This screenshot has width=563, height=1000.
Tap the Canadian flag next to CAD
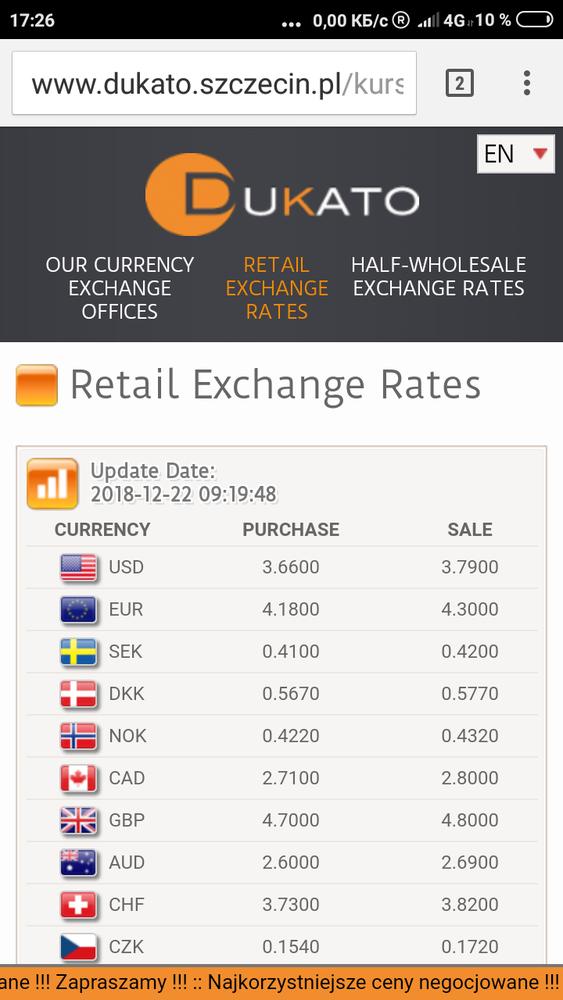point(78,778)
